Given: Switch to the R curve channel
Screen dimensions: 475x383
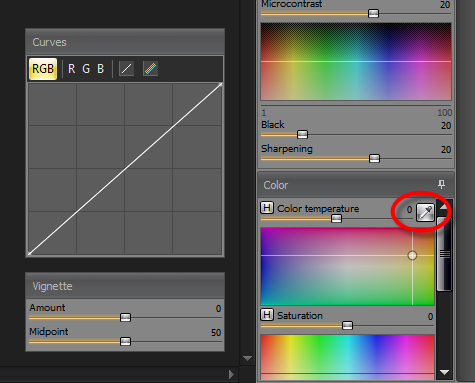Looking at the screenshot, I should 72,69.
